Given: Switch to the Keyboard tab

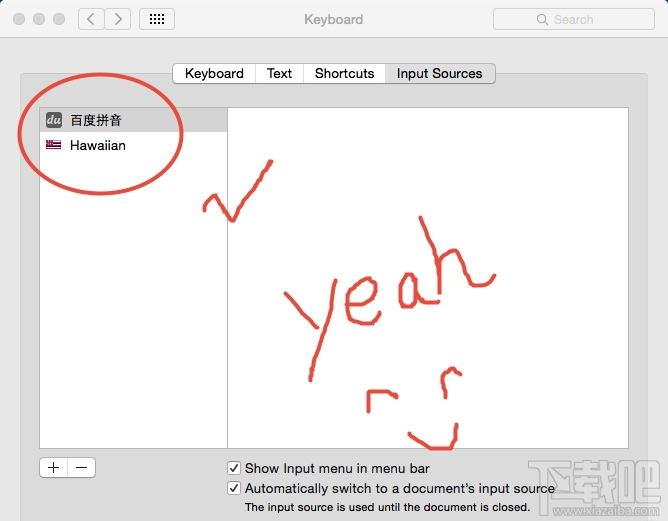Looking at the screenshot, I should [x=214, y=73].
